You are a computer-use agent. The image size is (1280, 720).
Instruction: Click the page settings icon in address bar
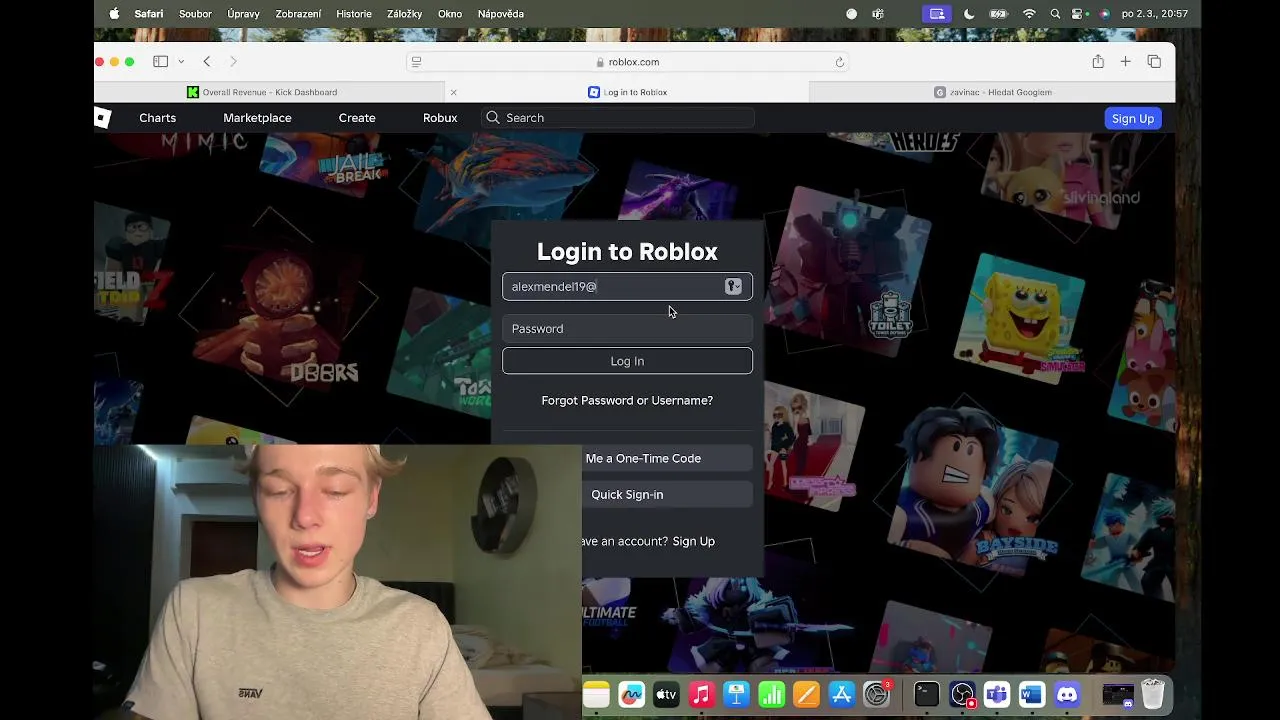pos(417,62)
